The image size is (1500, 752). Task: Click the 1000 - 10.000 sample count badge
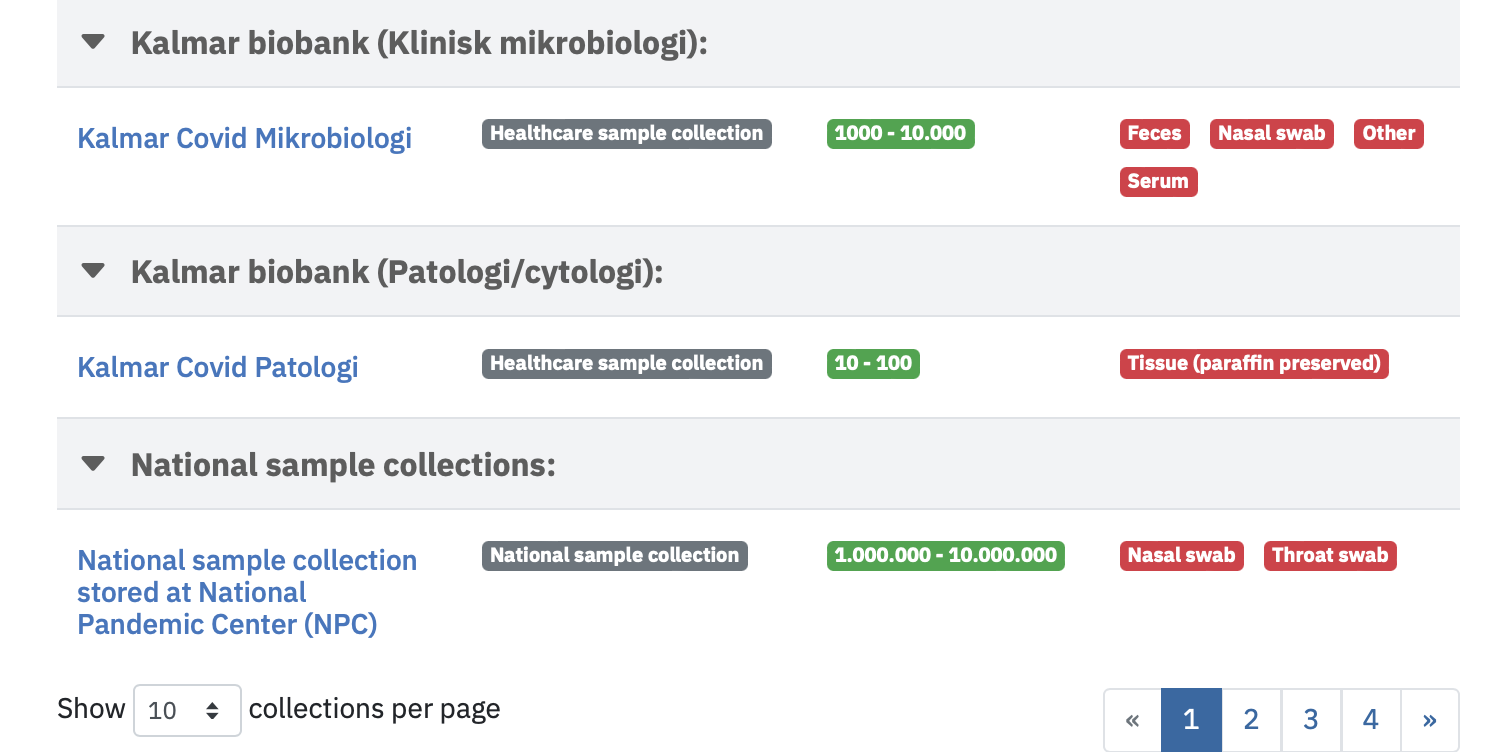pos(900,133)
